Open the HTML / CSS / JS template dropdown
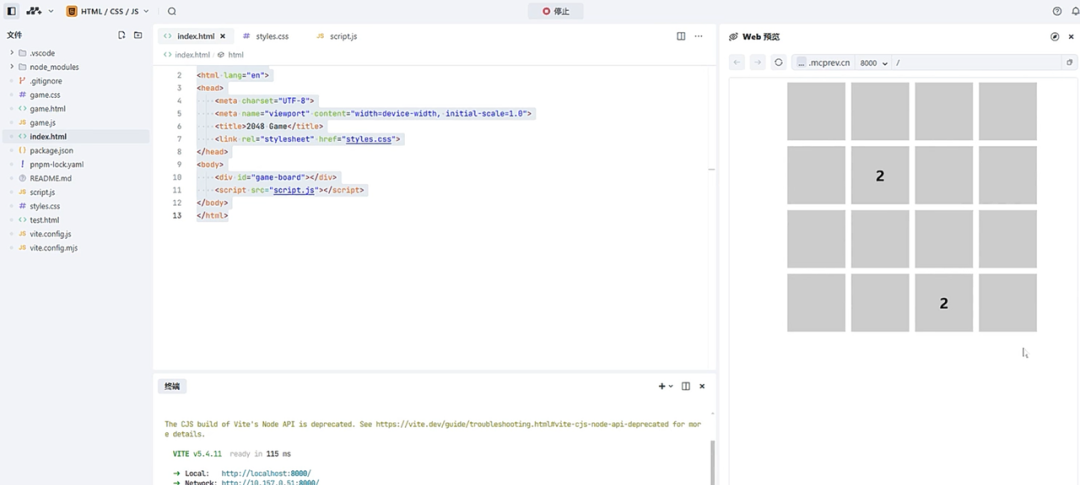 click(x=108, y=11)
